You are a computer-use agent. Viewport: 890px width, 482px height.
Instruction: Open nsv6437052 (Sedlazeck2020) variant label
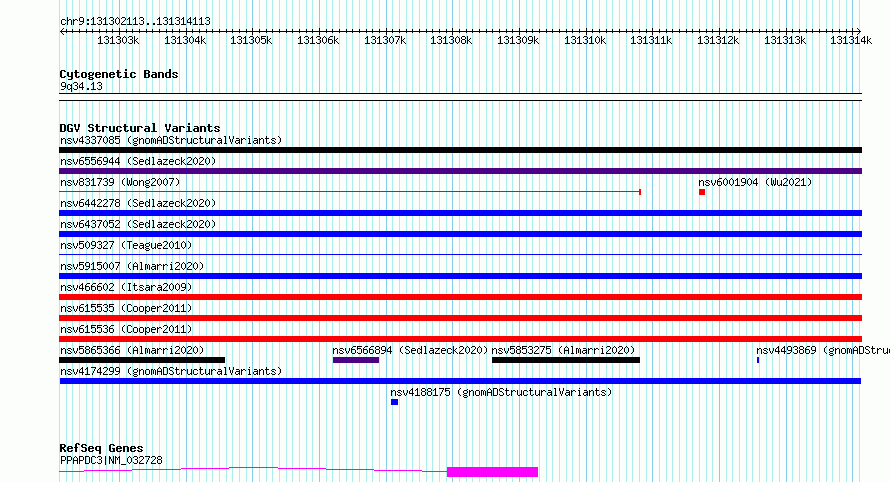138,224
